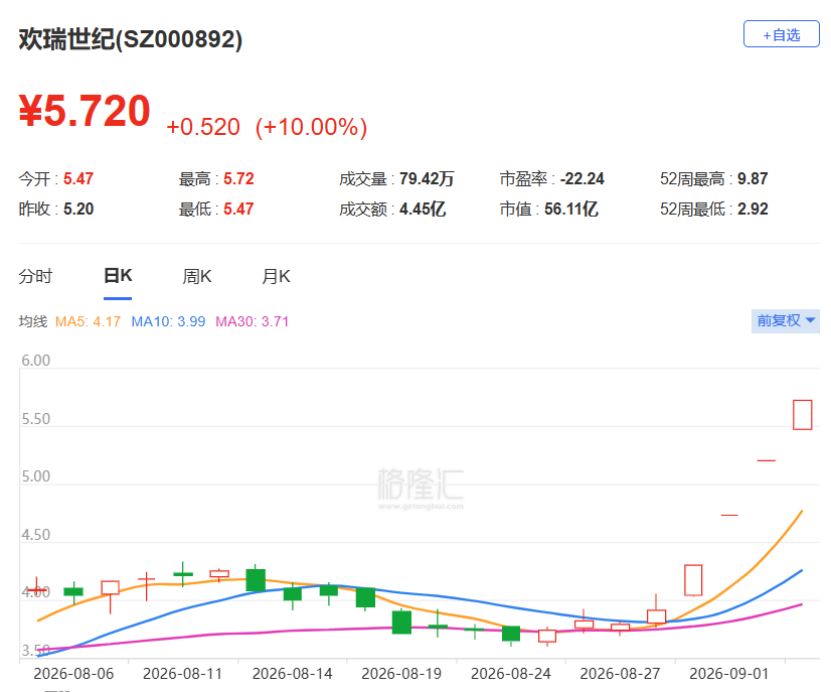
Task: Click the 52周最高 value 9.87
Action: tap(753, 179)
